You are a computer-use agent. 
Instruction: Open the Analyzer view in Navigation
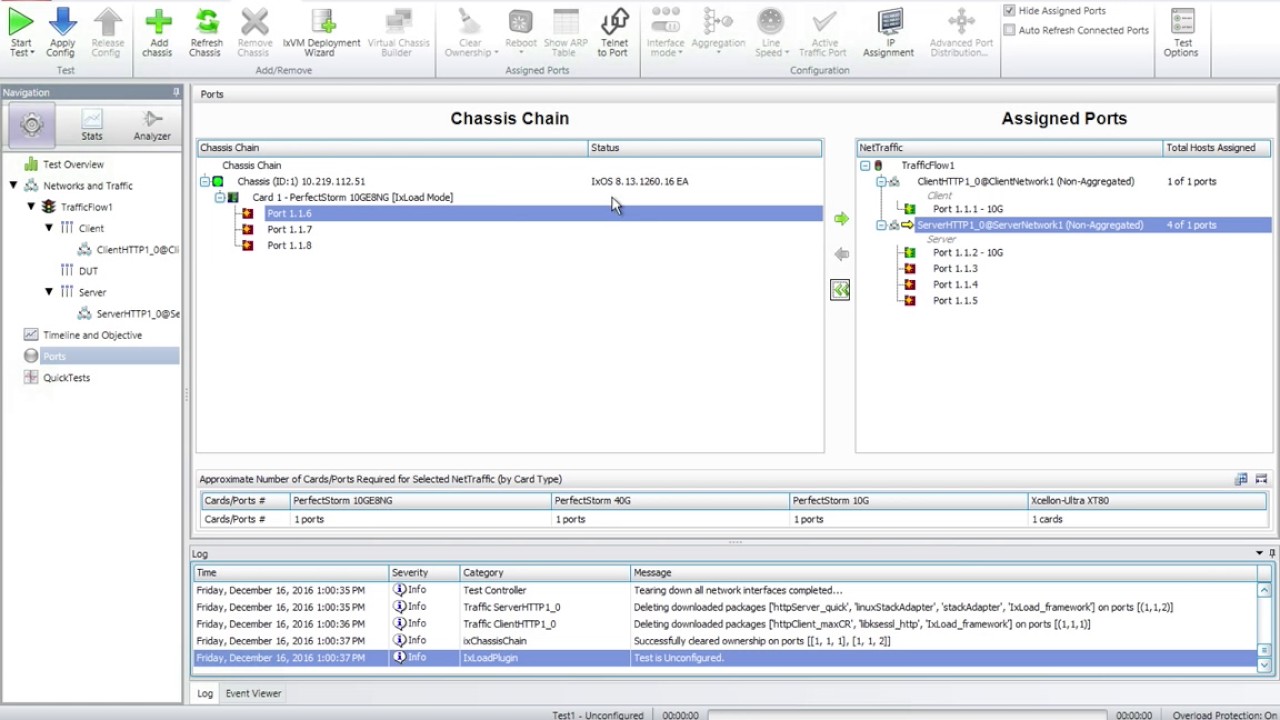(x=152, y=125)
